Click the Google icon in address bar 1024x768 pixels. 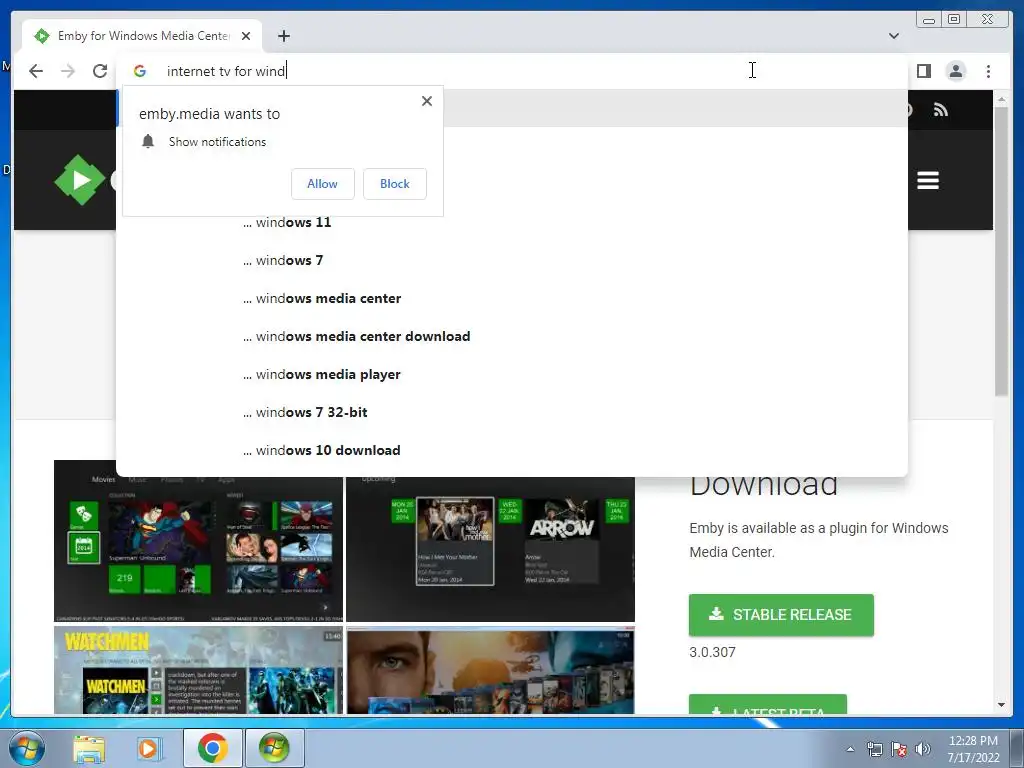[140, 71]
